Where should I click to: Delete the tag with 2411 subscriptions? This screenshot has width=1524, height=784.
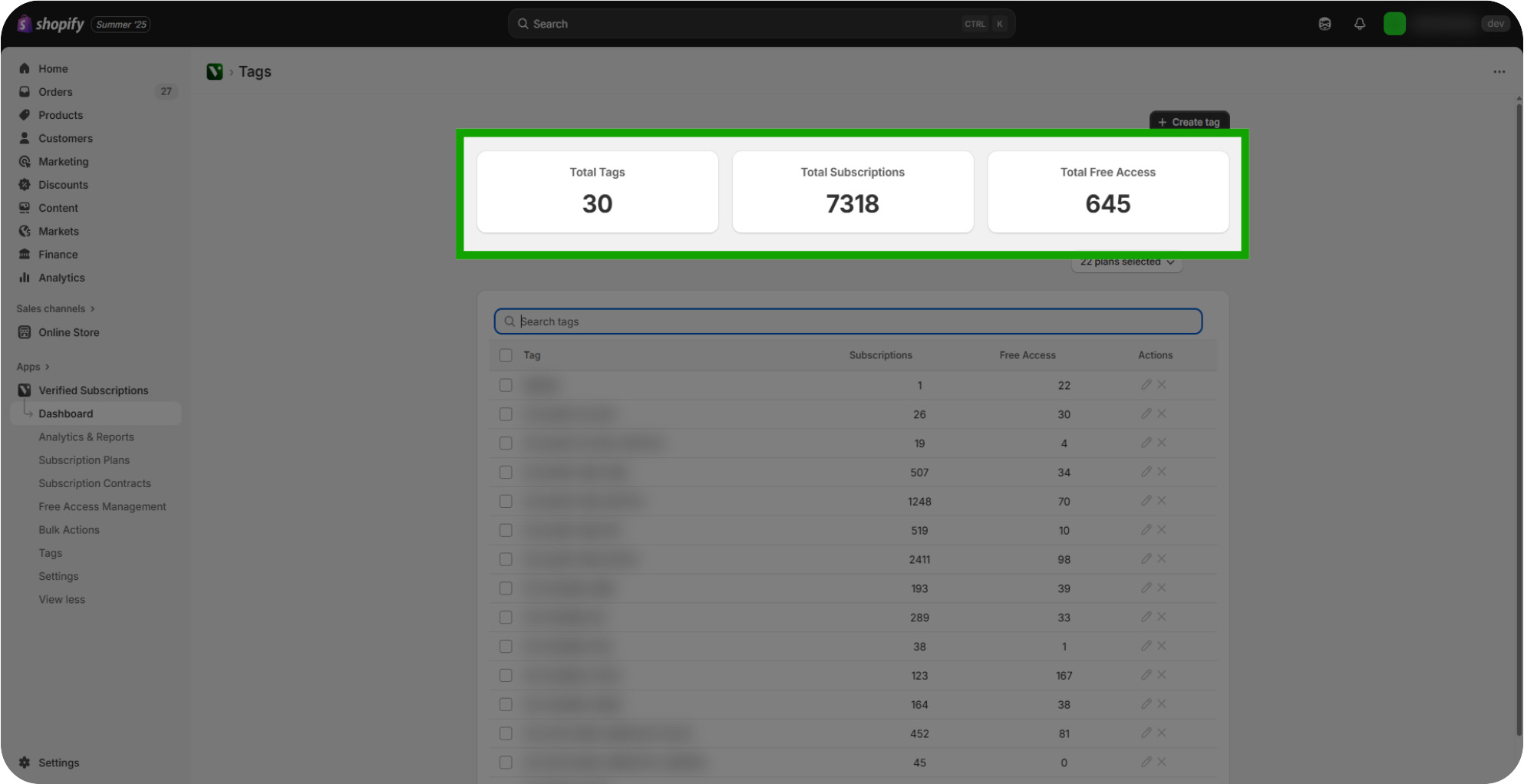[1162, 559]
